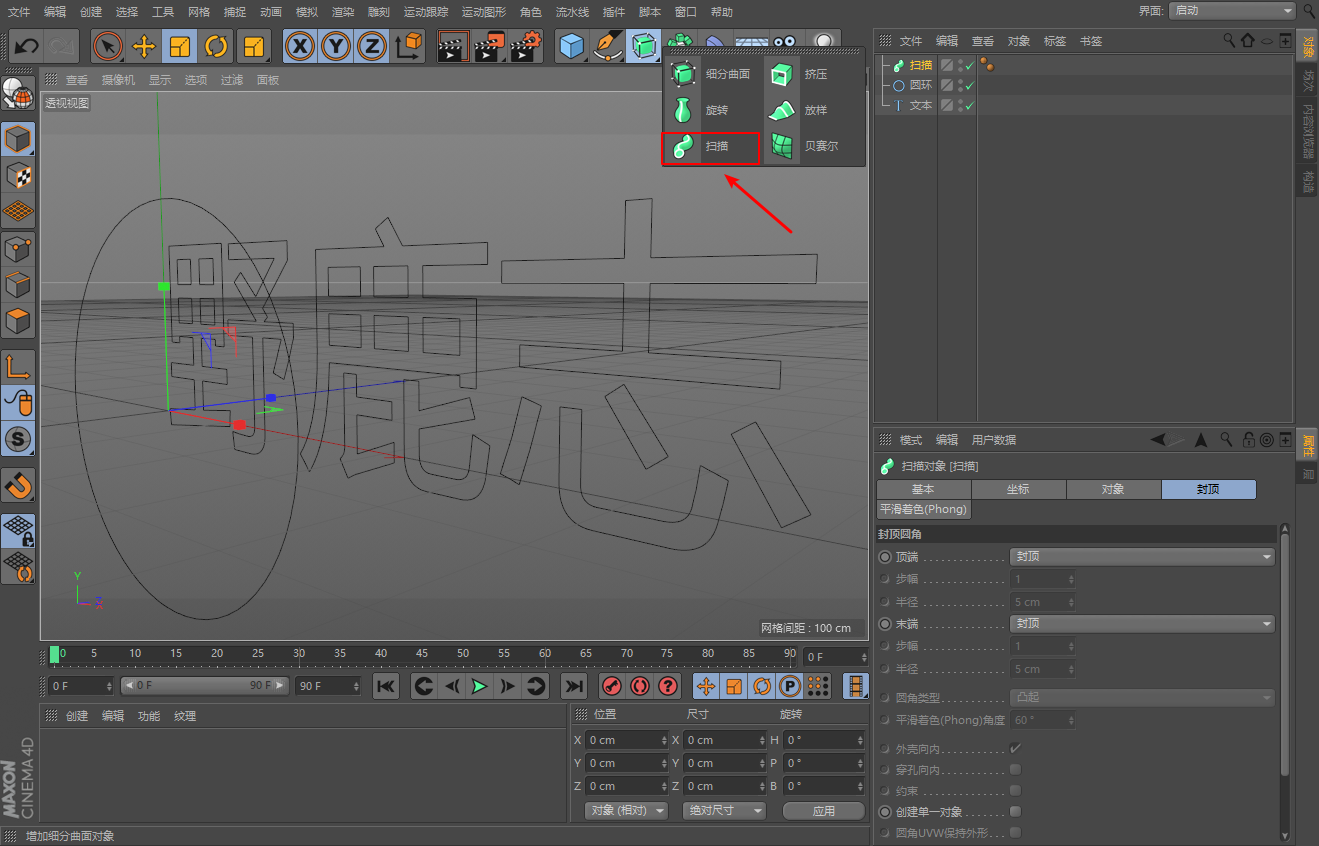Open the 渲染 menu
The image size is (1319, 846).
point(343,12)
